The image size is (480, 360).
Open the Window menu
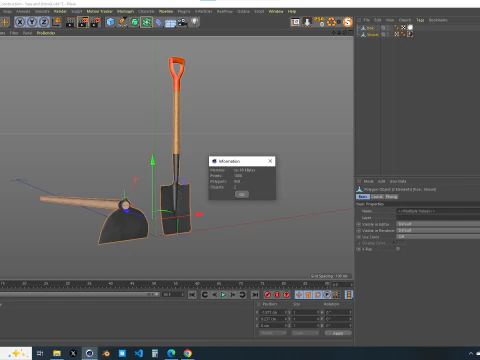point(276,11)
